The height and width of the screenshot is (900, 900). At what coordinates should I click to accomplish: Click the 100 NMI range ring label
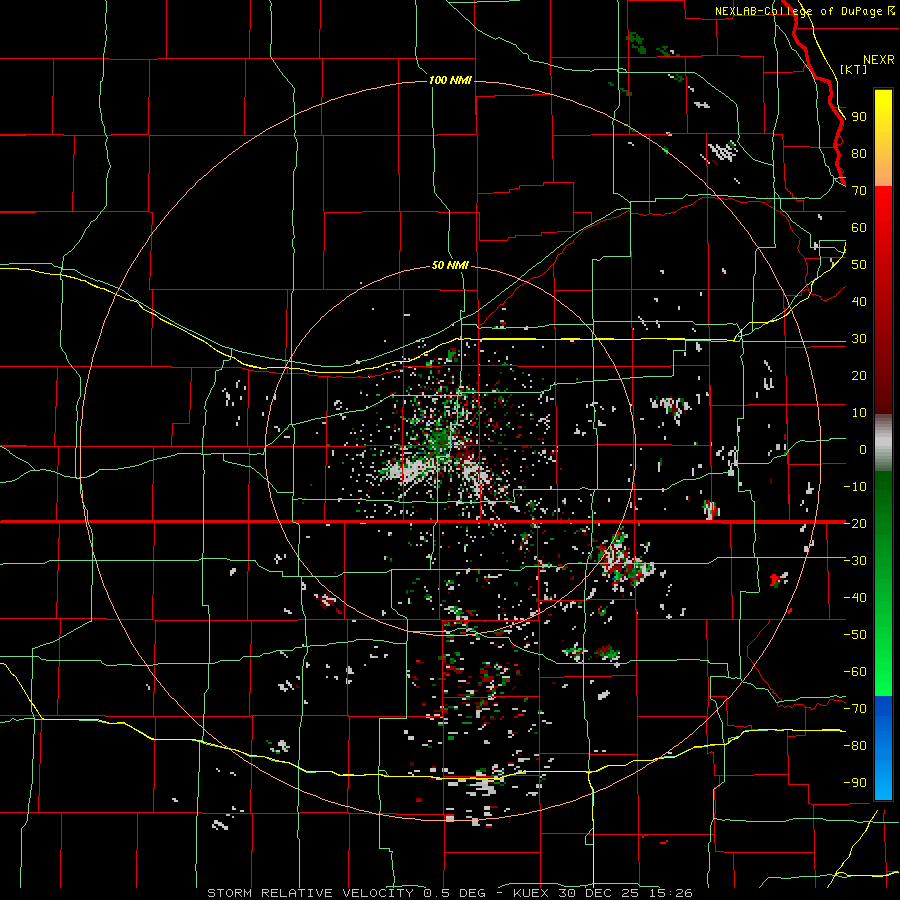450,80
